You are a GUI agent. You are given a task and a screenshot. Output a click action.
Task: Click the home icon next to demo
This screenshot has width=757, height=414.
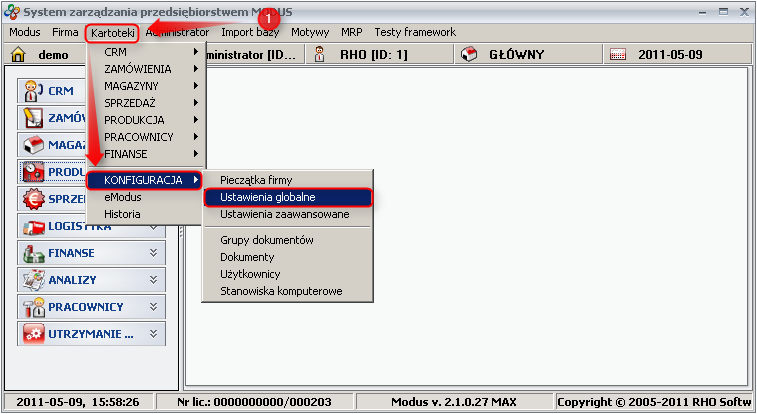[x=18, y=55]
